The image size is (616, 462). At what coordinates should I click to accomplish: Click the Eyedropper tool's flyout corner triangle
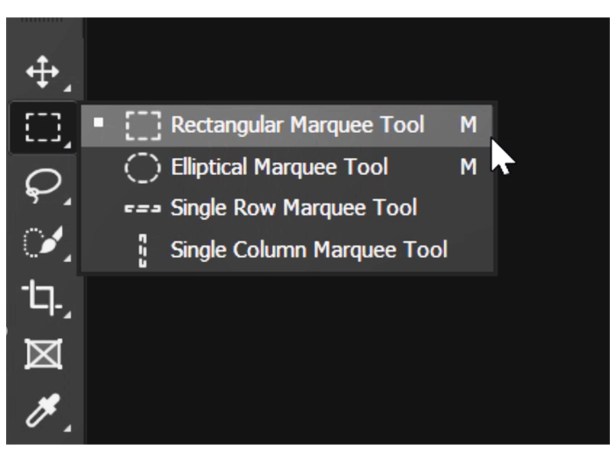click(x=66, y=427)
